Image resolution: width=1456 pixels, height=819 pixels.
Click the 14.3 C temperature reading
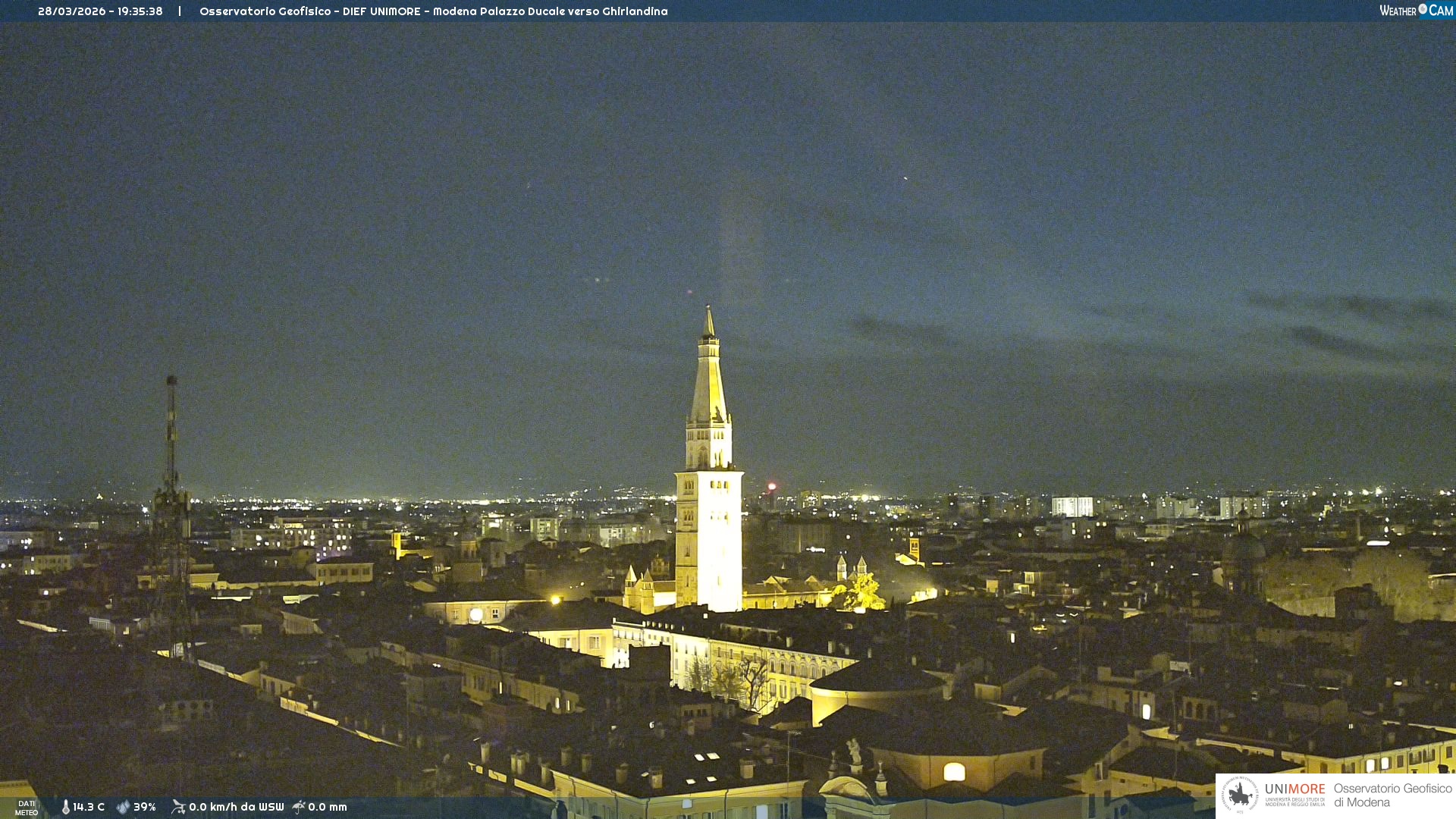tap(89, 807)
